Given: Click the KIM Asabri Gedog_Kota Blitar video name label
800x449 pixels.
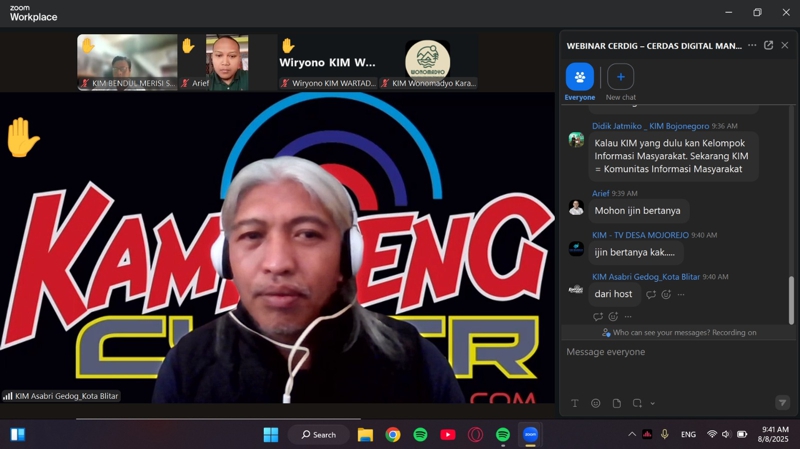Looking at the screenshot, I should click(x=61, y=396).
